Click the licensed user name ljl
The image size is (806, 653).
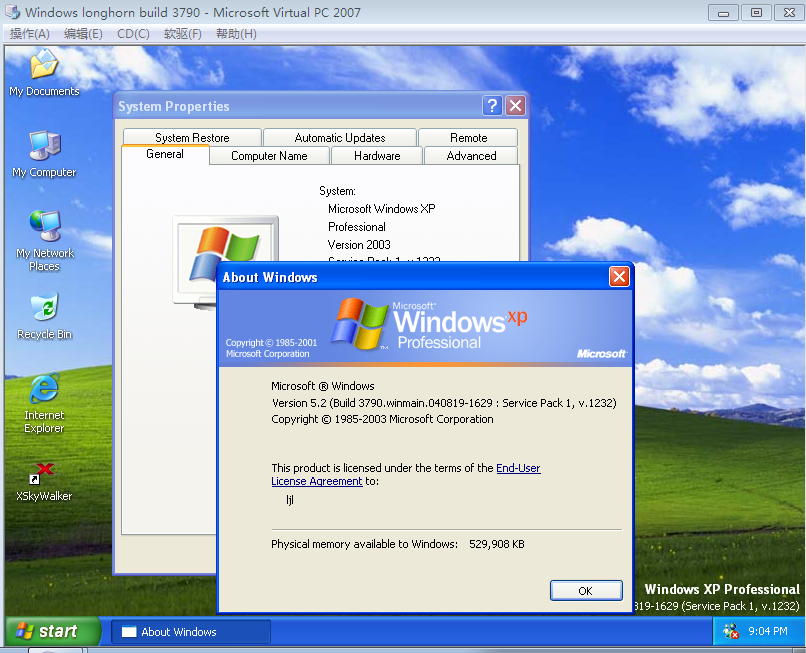click(x=290, y=500)
